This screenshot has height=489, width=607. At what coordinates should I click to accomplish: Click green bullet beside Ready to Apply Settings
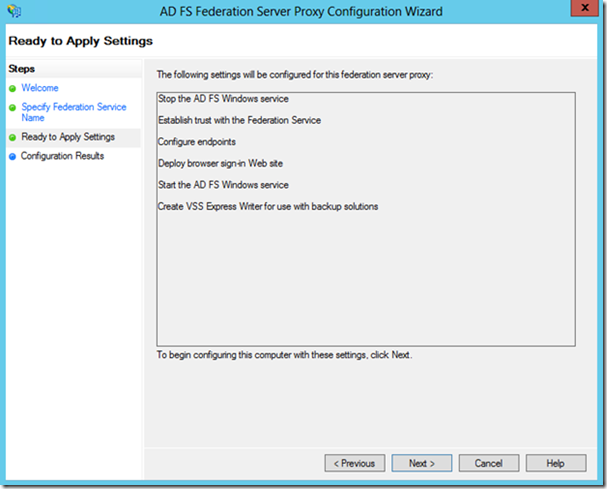coord(12,137)
